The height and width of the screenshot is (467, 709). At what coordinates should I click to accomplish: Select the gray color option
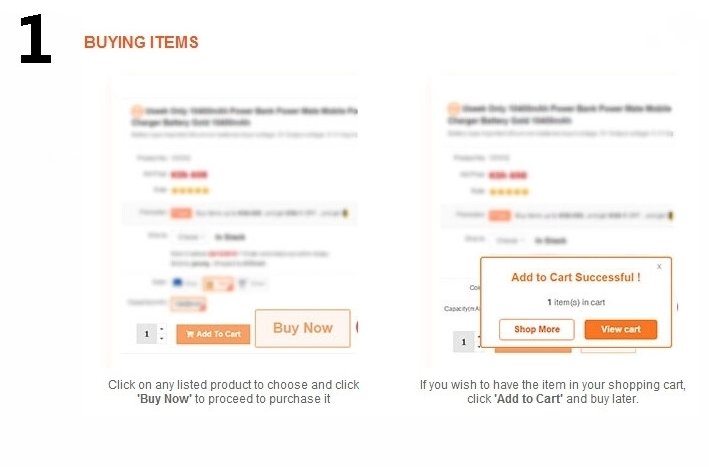pos(252,283)
